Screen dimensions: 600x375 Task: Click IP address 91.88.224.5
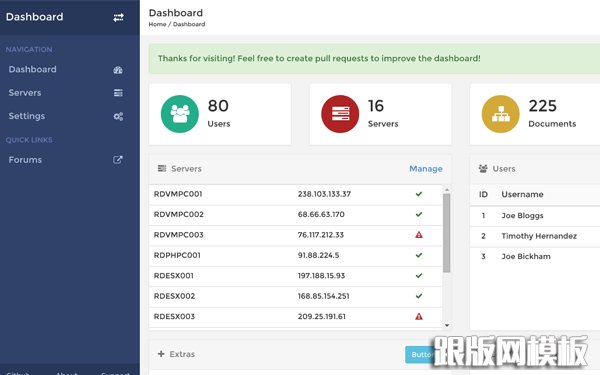pyautogui.click(x=318, y=255)
